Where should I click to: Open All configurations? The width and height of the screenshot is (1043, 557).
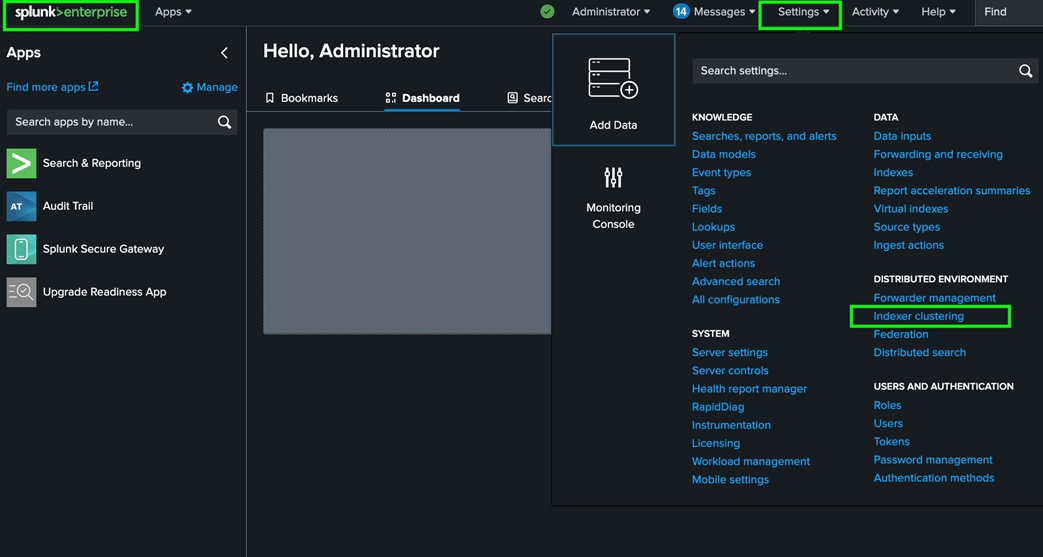[736, 299]
